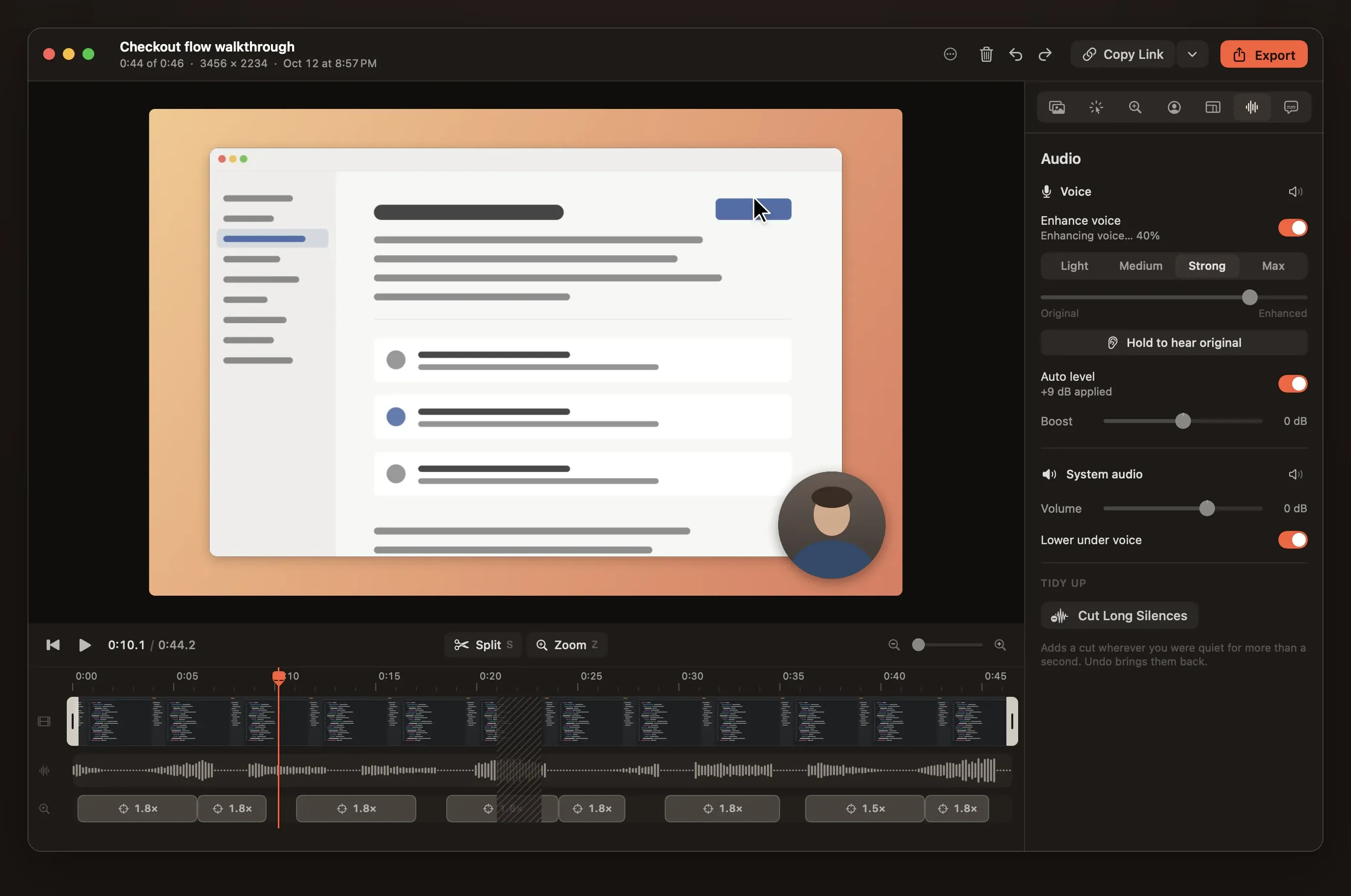Image resolution: width=1351 pixels, height=896 pixels.
Task: Toggle Lower under voice switch
Action: [1293, 540]
